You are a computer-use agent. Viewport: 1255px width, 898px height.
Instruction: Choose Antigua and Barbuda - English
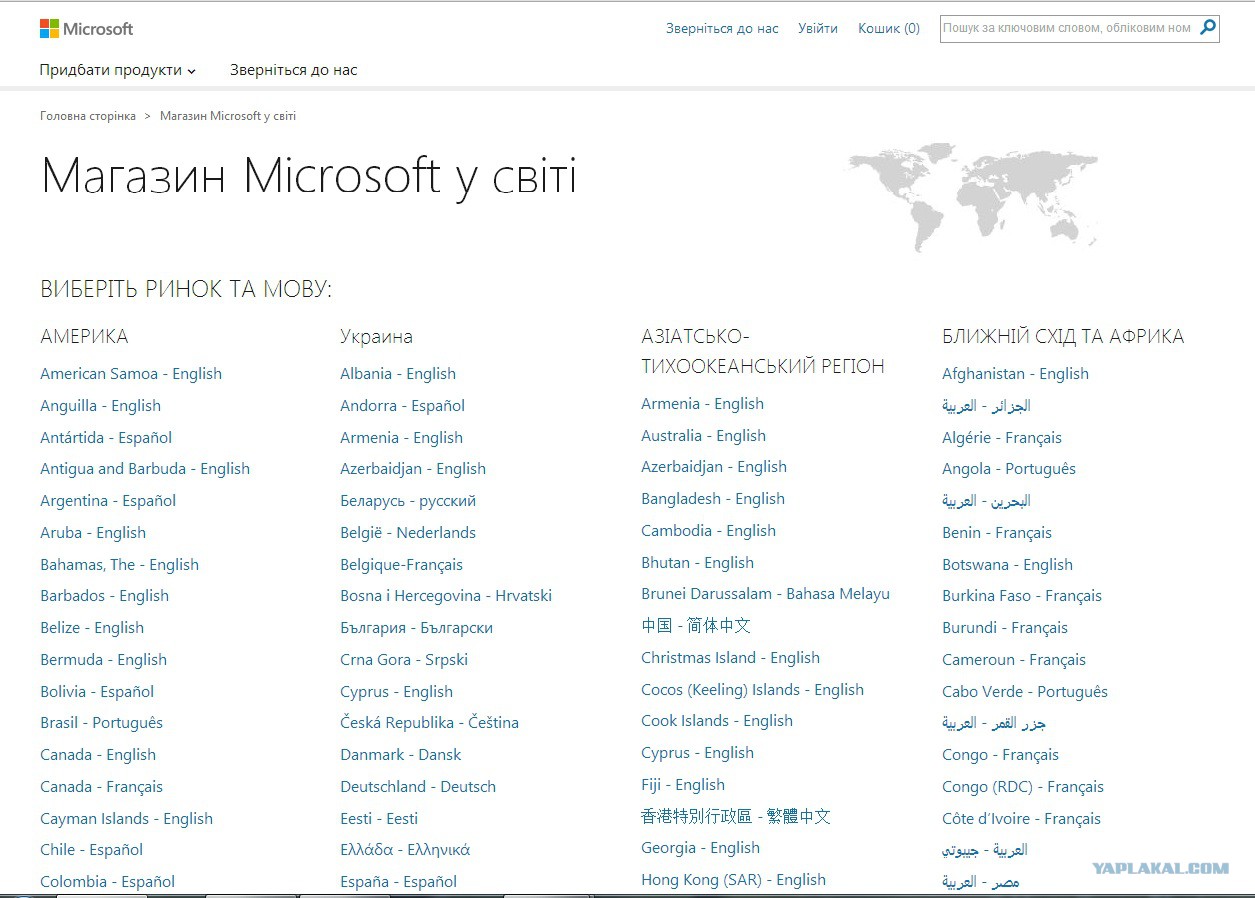point(145,469)
